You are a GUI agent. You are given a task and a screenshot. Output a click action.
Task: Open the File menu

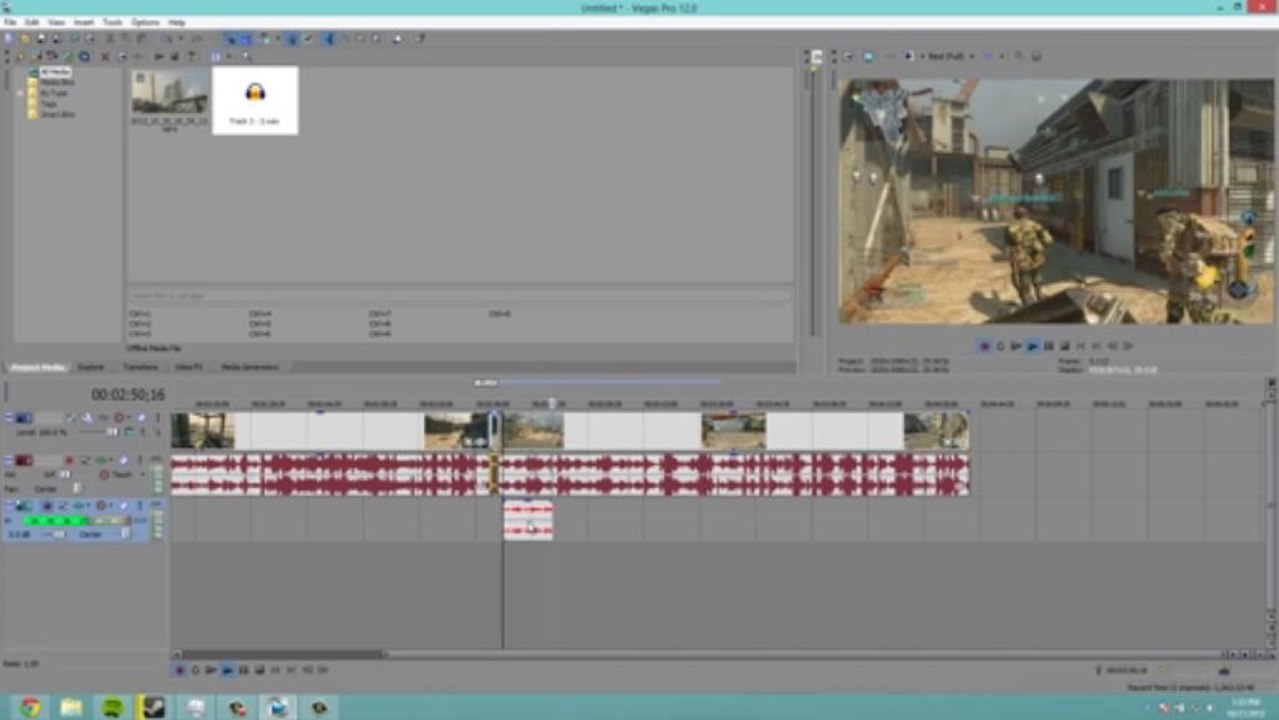click(9, 21)
